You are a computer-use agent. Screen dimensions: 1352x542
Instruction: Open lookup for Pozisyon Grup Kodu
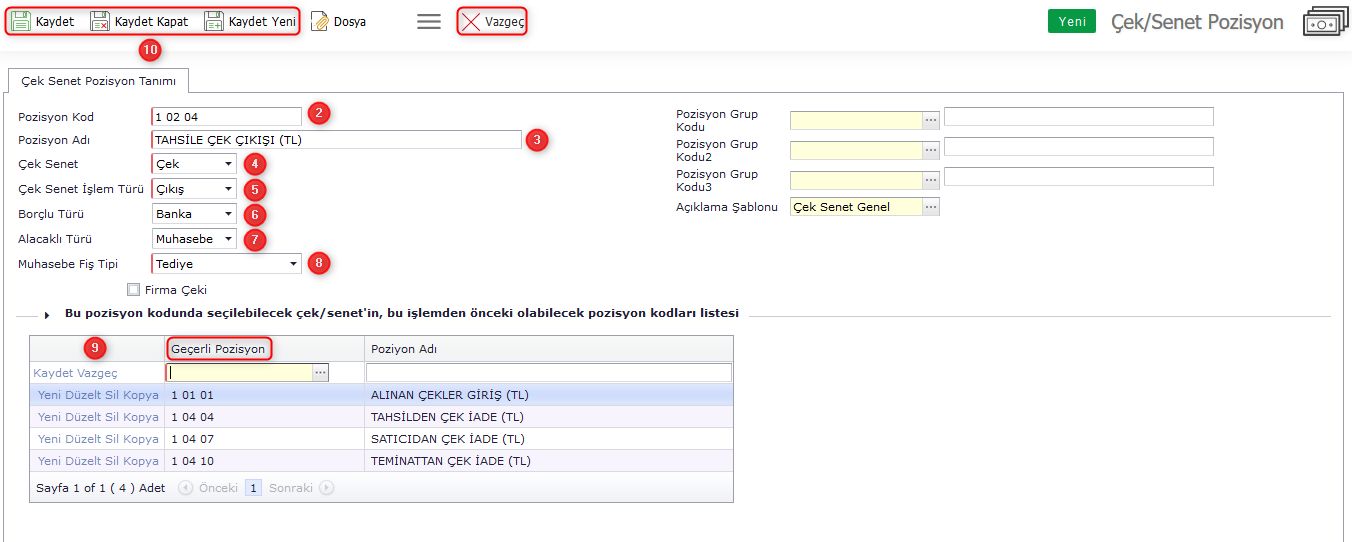coord(931,120)
